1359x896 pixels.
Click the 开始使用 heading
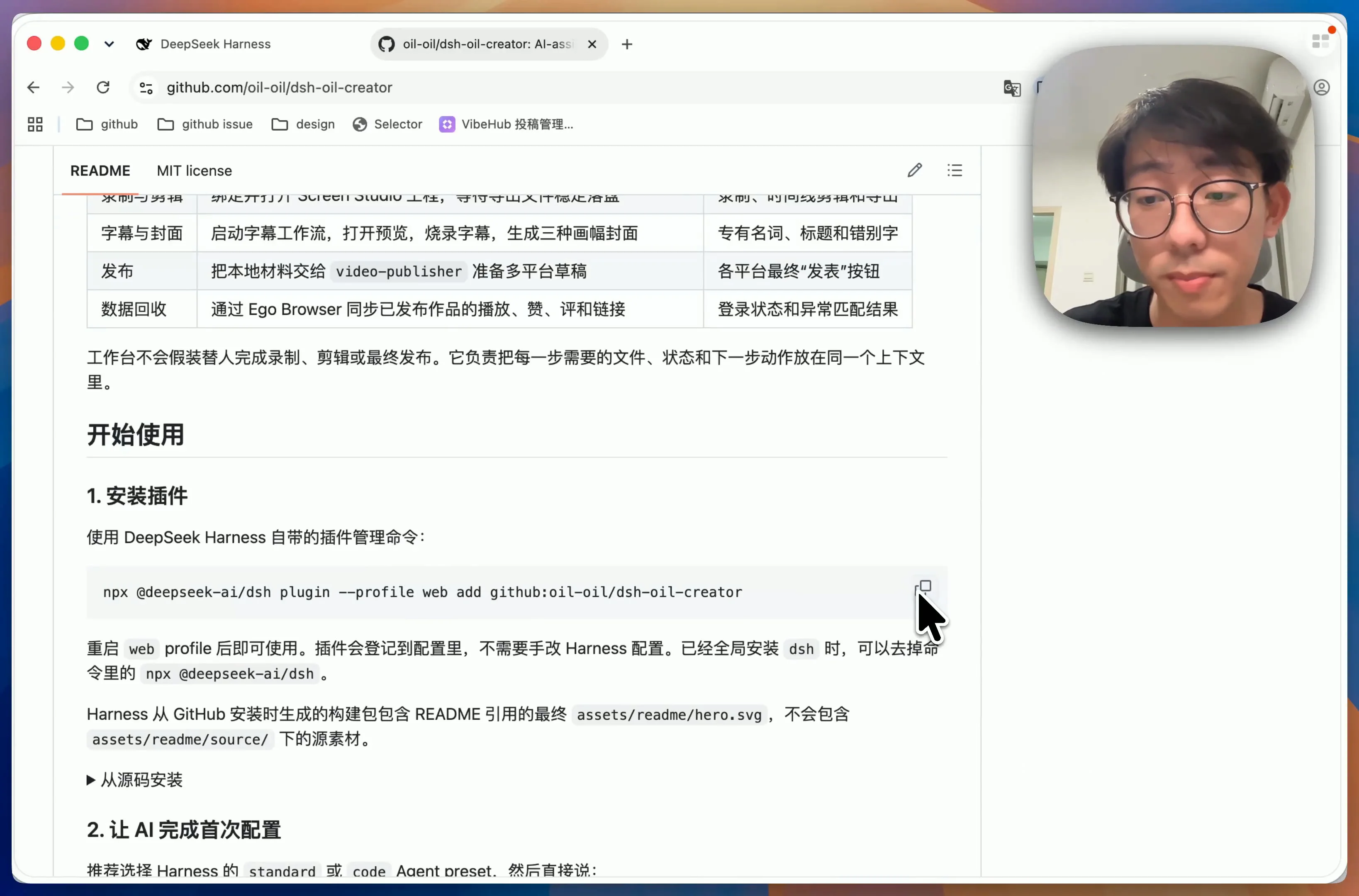pos(135,434)
